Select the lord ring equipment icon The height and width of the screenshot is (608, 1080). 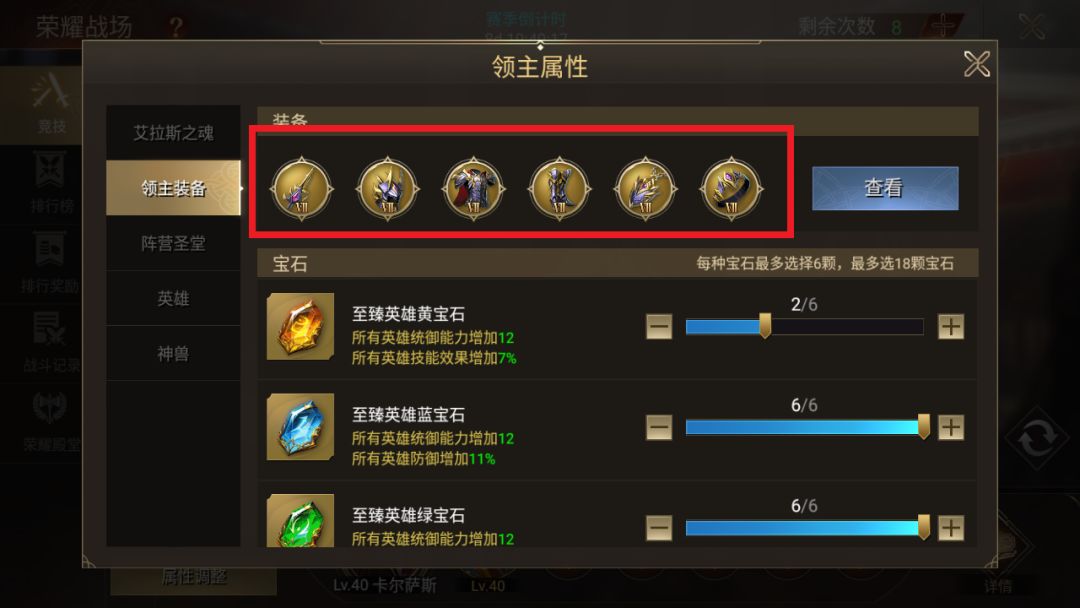pyautogui.click(x=731, y=188)
